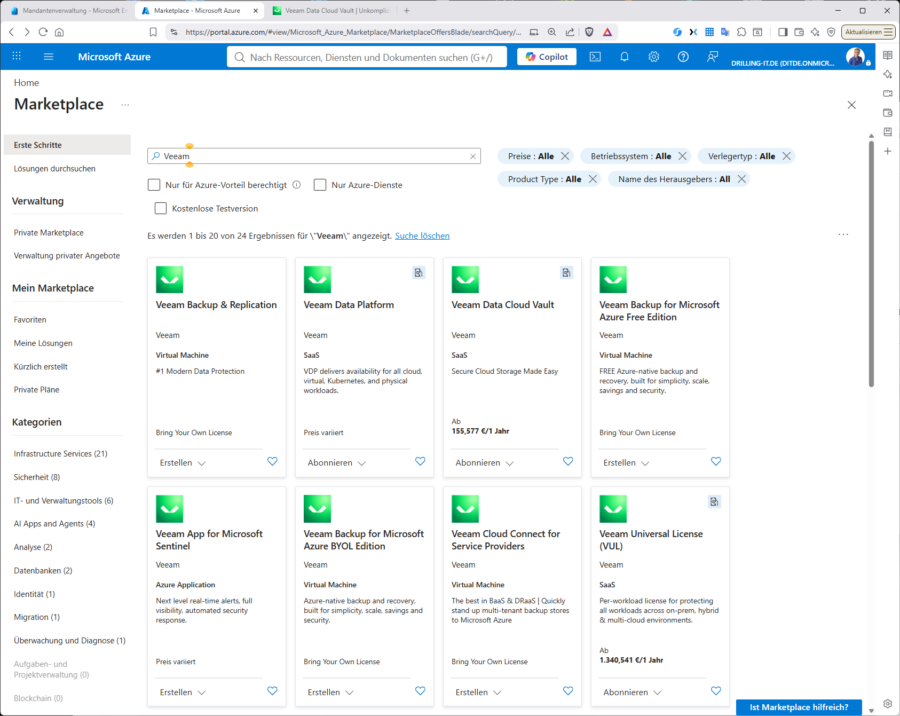
Task: Remove Name des Herausgebers : All filter
Action: tap(742, 179)
